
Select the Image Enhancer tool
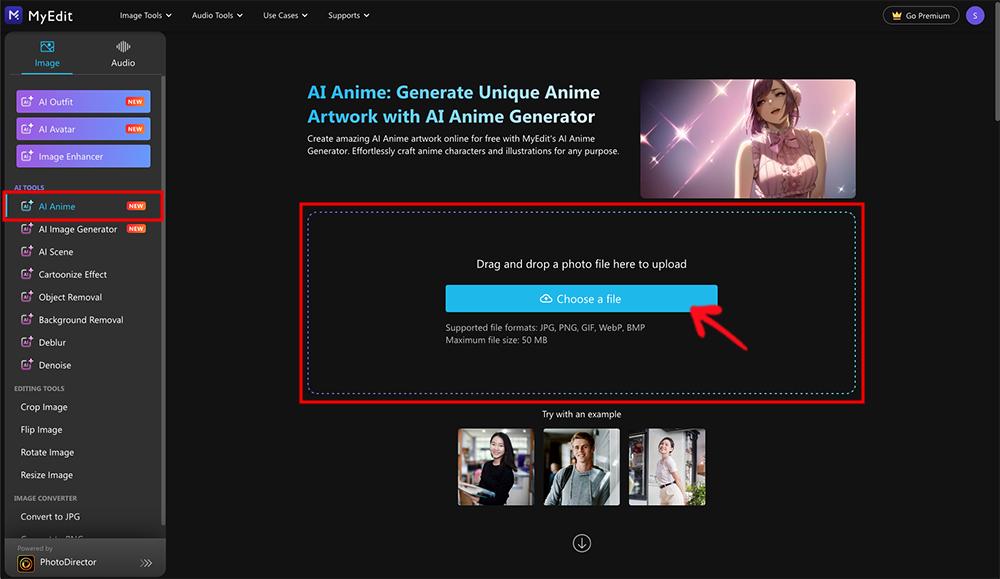coord(83,155)
